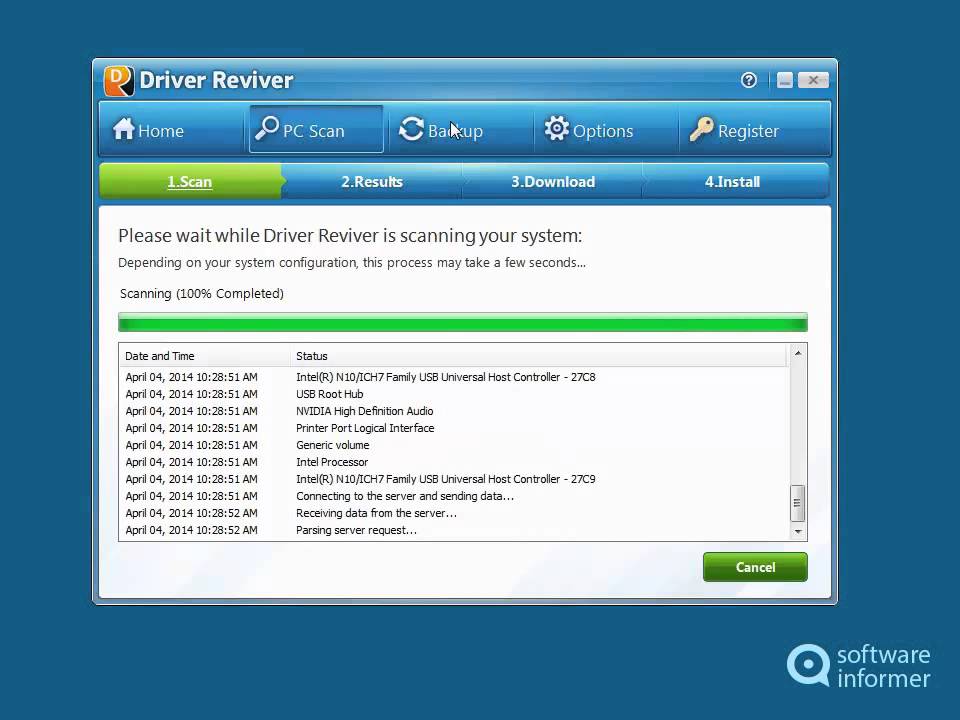960x720 pixels.
Task: Close the Driver Reviver window
Action: 813,80
